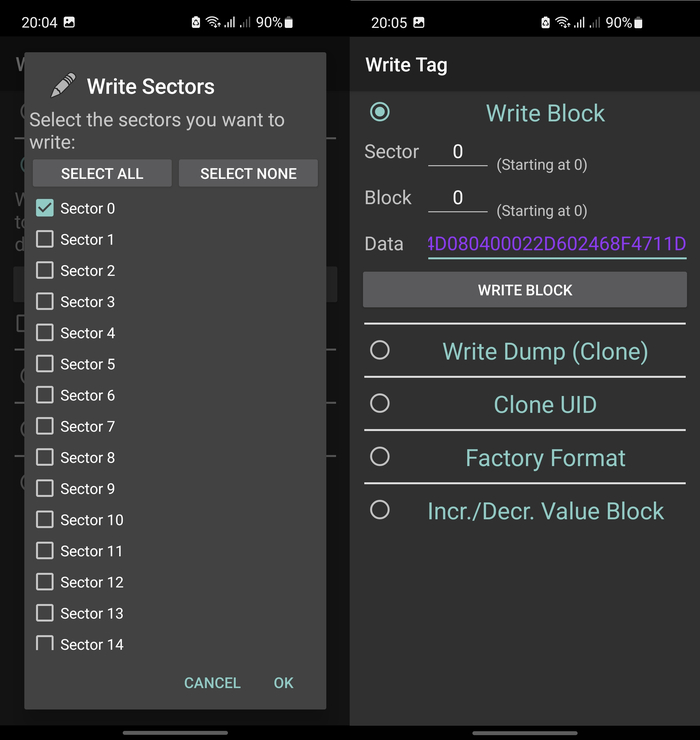The image size is (700, 740).
Task: Pick the Factory Format radio option
Action: coord(380,456)
